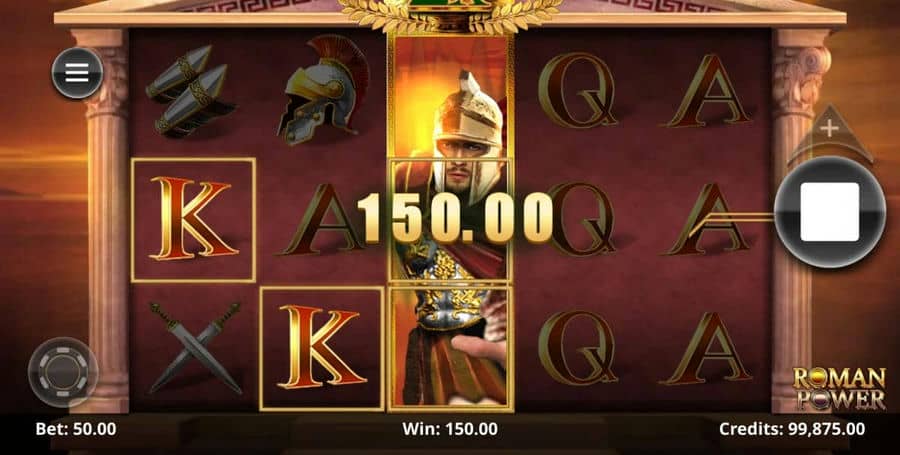
Task: Open the bet chip selector
Action: pyautogui.click(x=63, y=372)
